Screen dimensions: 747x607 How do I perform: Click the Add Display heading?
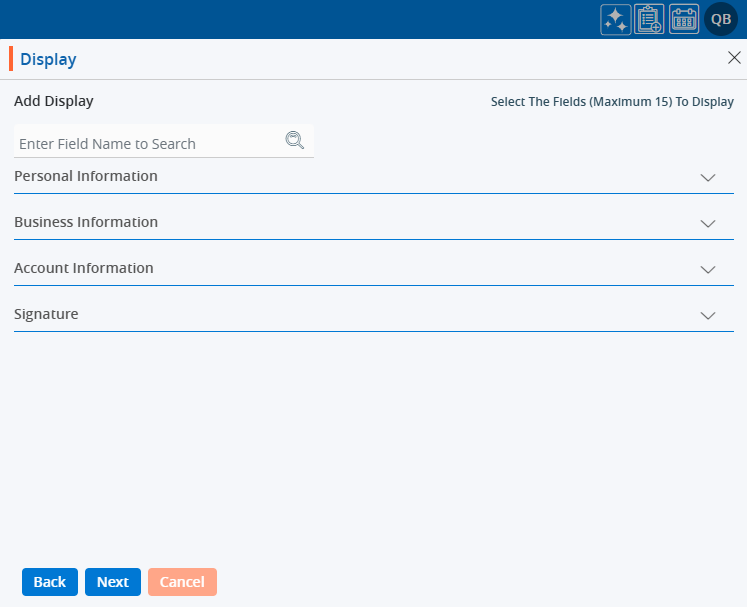pyautogui.click(x=54, y=101)
